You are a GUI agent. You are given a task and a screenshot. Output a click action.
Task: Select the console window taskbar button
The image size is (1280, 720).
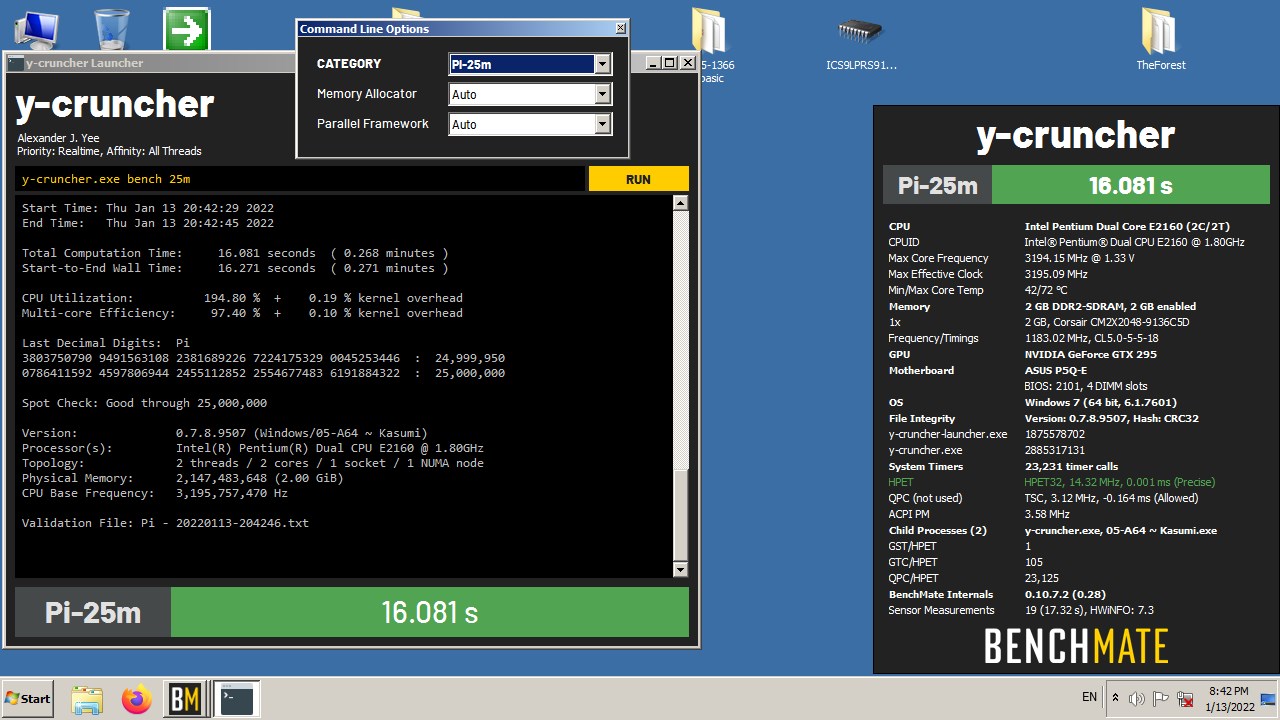[237, 699]
